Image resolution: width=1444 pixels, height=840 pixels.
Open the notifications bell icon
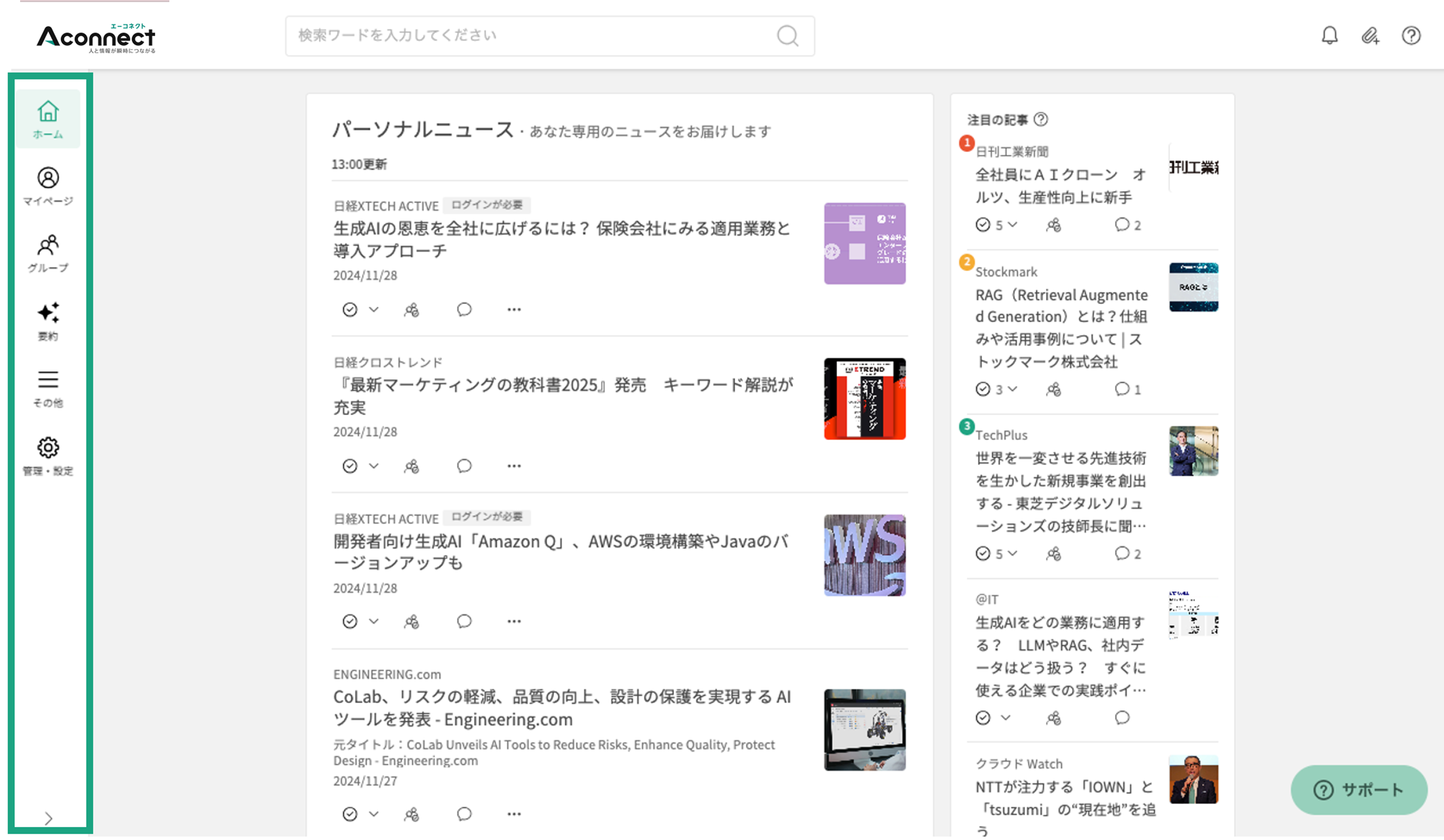tap(1329, 35)
